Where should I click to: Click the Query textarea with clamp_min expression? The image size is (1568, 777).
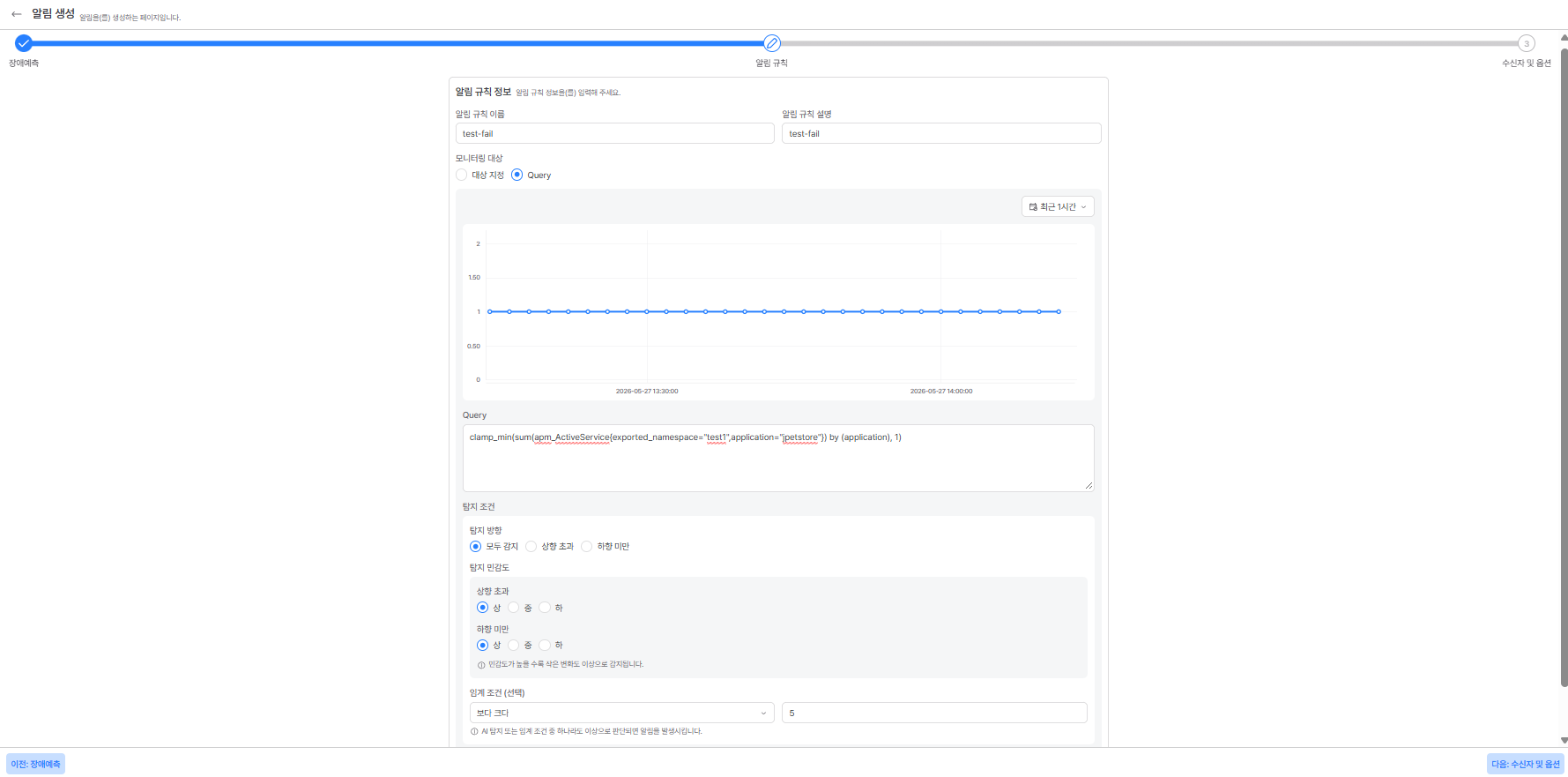778,459
